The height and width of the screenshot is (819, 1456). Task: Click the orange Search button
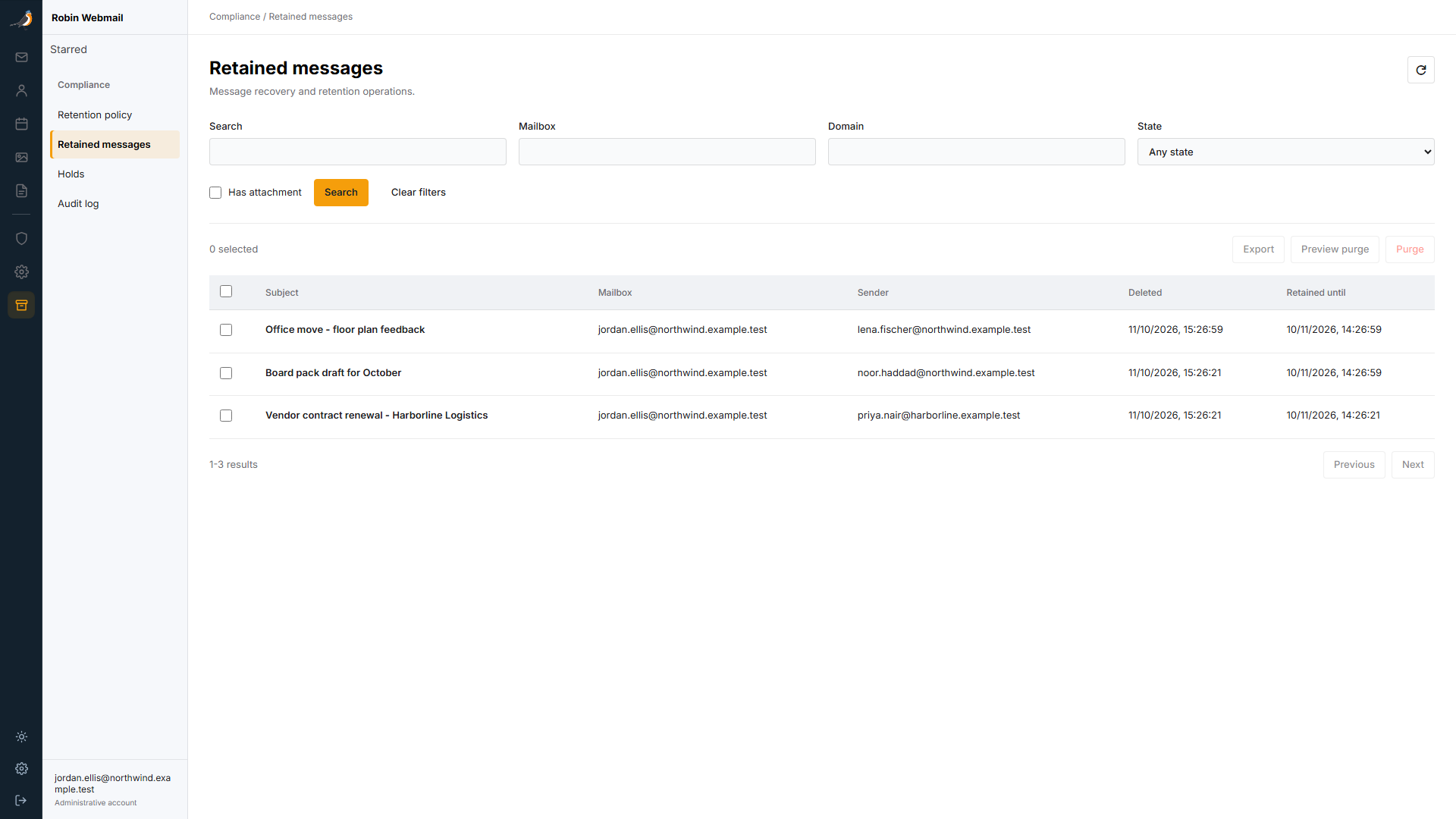(x=341, y=193)
